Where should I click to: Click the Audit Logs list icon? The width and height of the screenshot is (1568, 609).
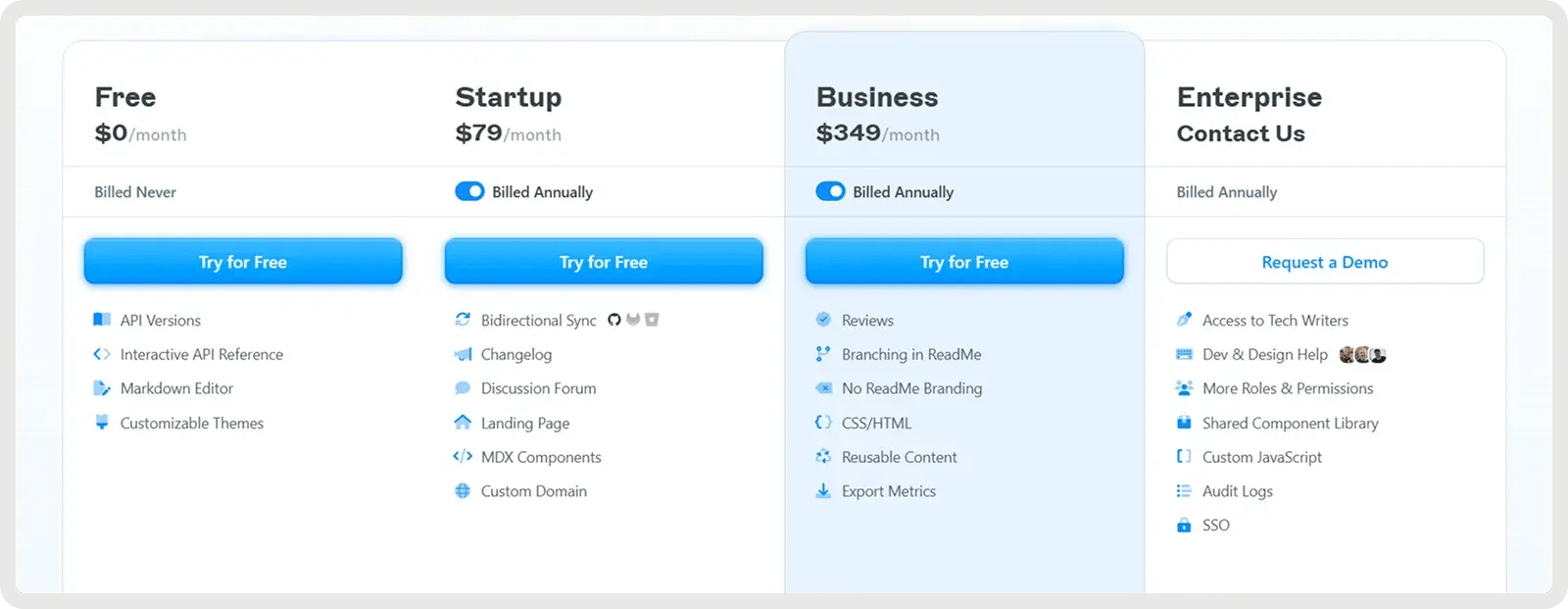[1184, 491]
